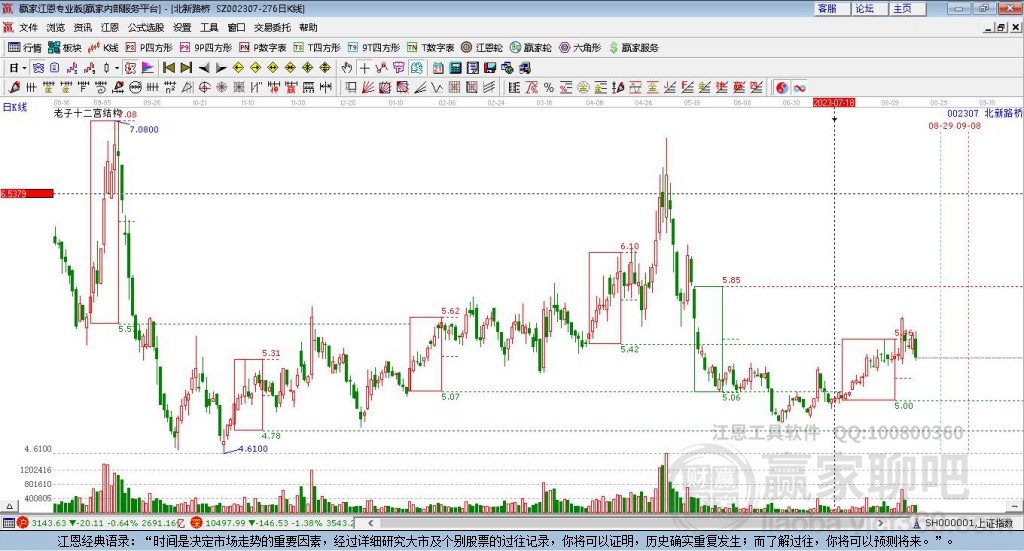1024x551 pixels.
Task: Select the Gann fan lines tool
Action: 368,87
